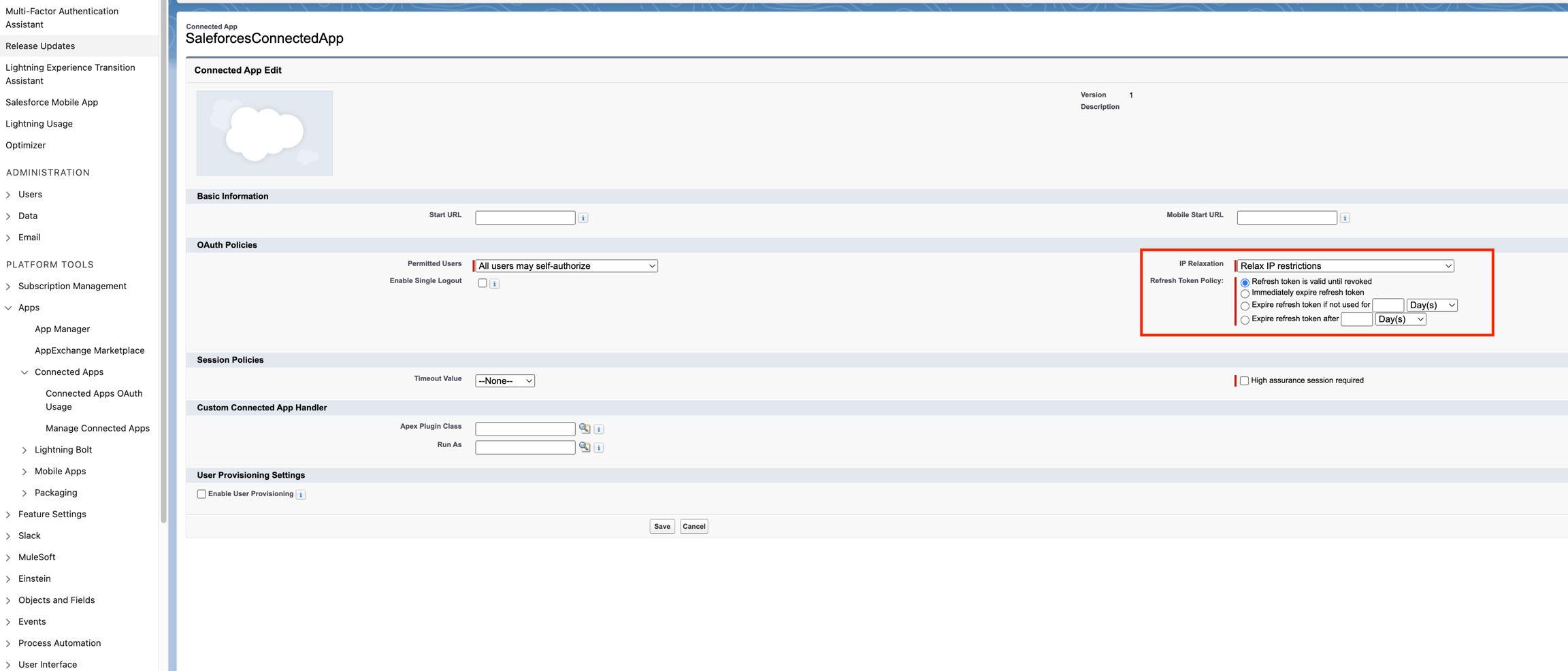Go to Manage Connected Apps

(x=97, y=429)
